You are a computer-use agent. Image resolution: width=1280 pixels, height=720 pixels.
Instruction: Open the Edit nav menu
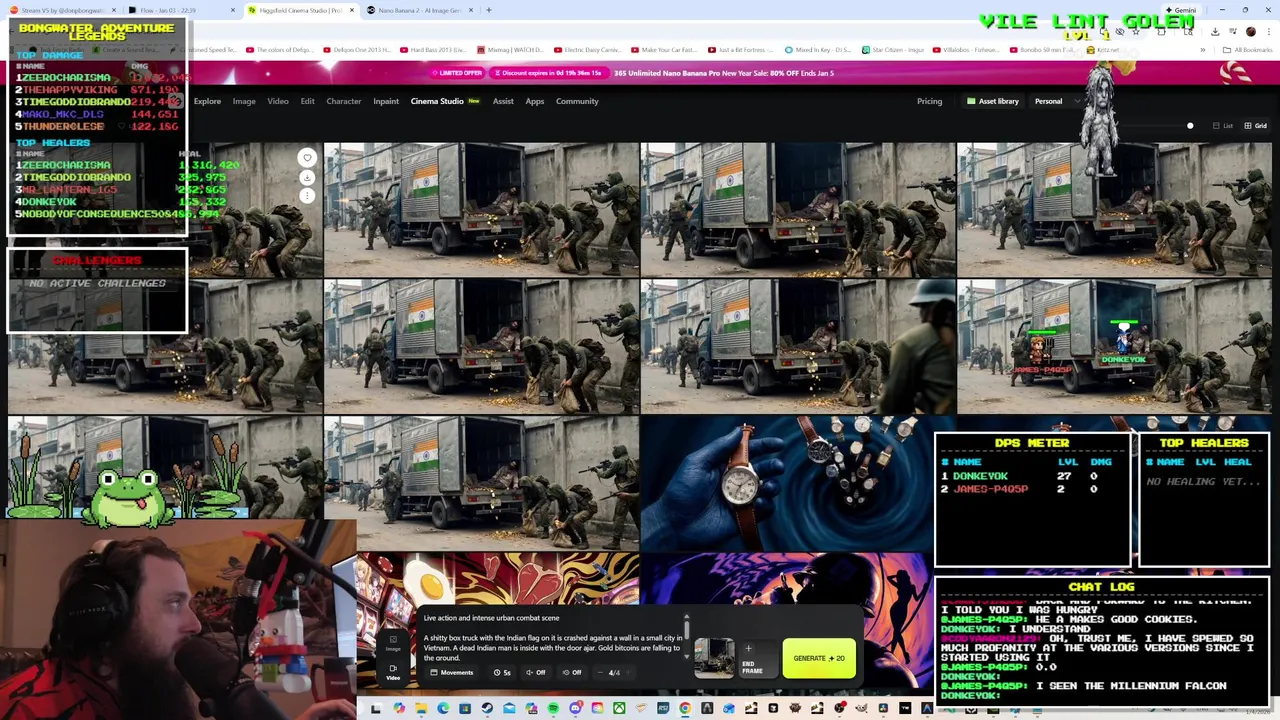coord(307,101)
